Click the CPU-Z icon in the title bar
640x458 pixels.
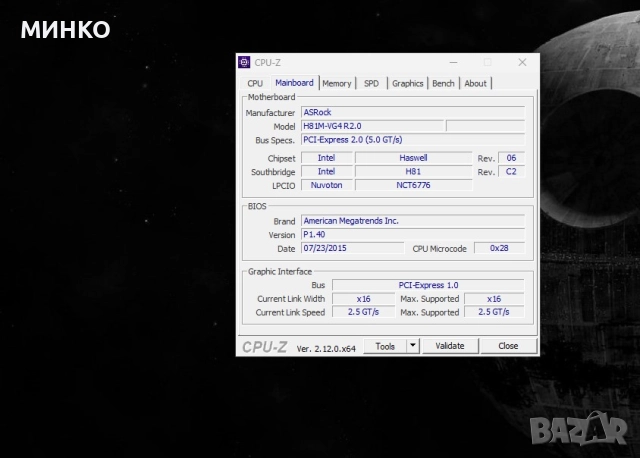(246, 62)
